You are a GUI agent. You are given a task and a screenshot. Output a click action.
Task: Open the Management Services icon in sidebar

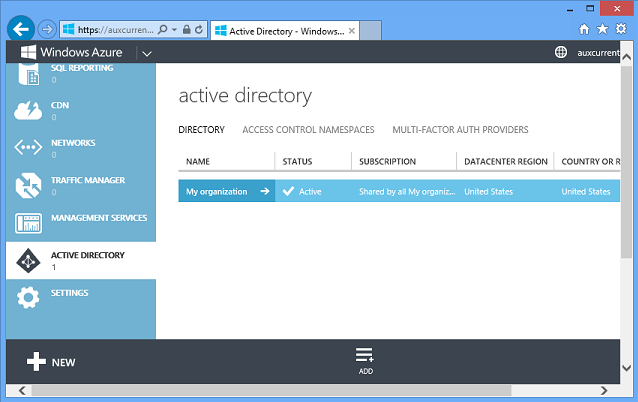click(28, 223)
